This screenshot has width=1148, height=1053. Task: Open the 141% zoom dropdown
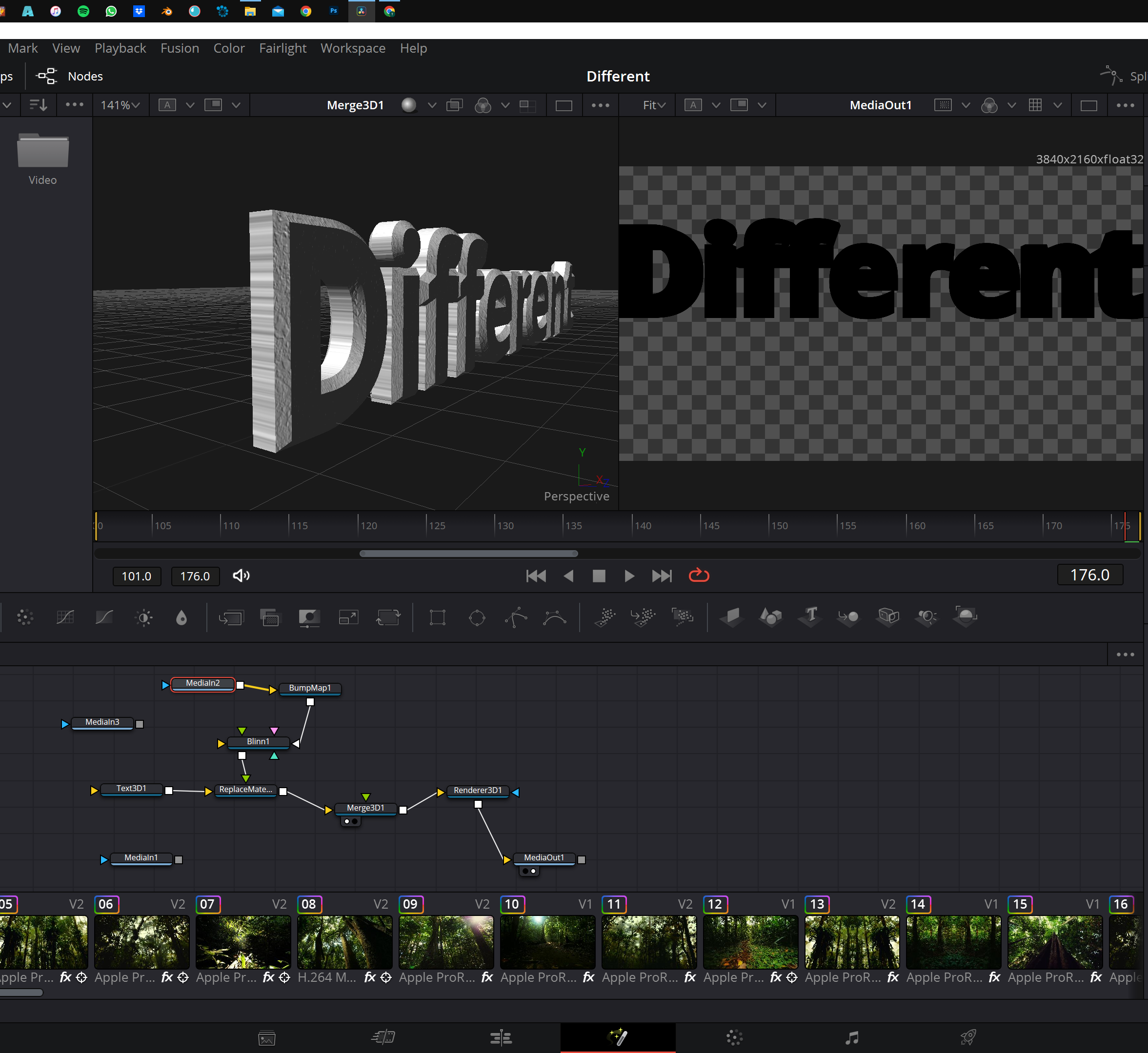pyautogui.click(x=121, y=105)
